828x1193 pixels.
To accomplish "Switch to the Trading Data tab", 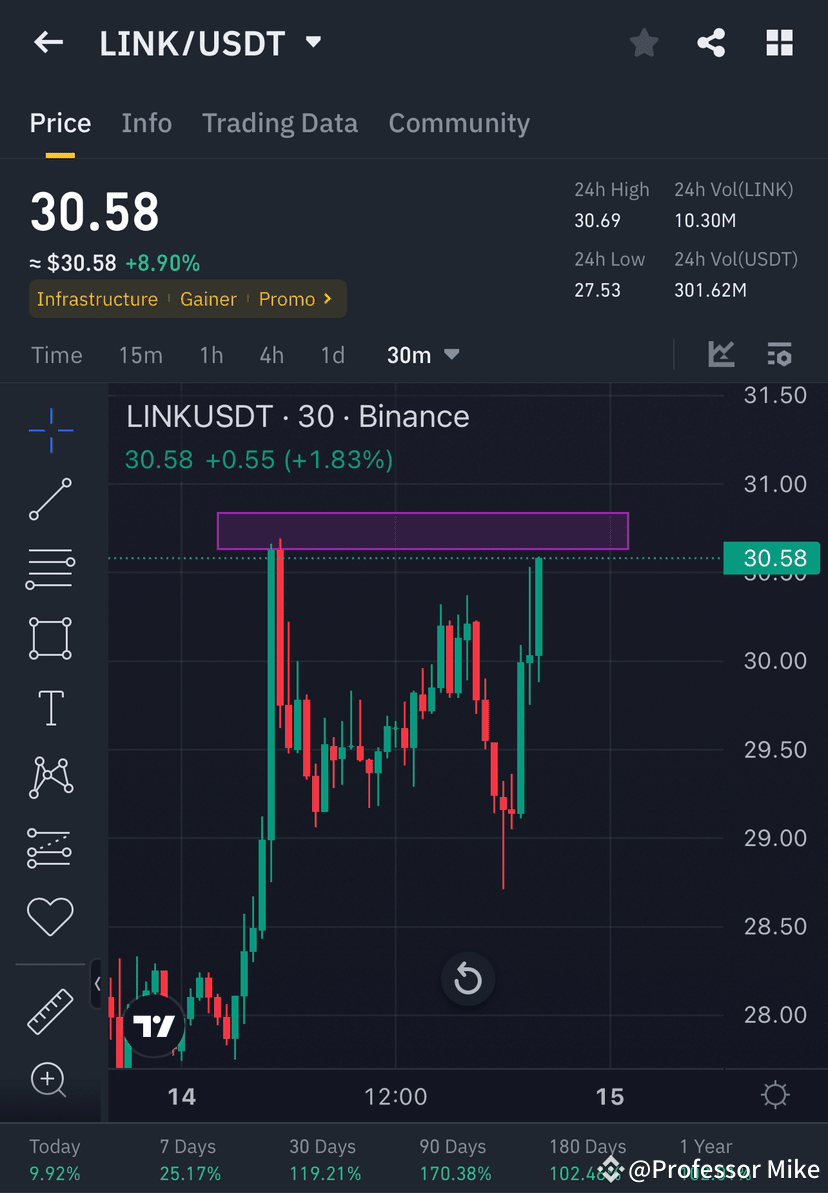I will [280, 122].
